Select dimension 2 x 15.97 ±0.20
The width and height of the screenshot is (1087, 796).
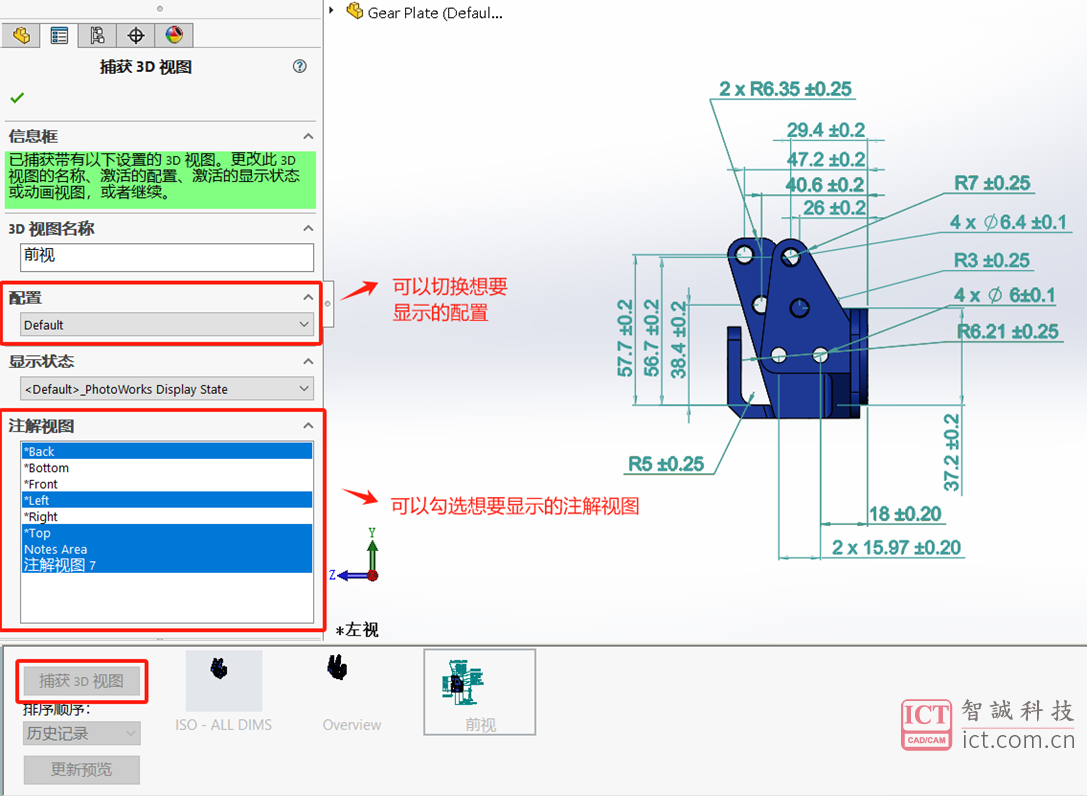click(896, 548)
